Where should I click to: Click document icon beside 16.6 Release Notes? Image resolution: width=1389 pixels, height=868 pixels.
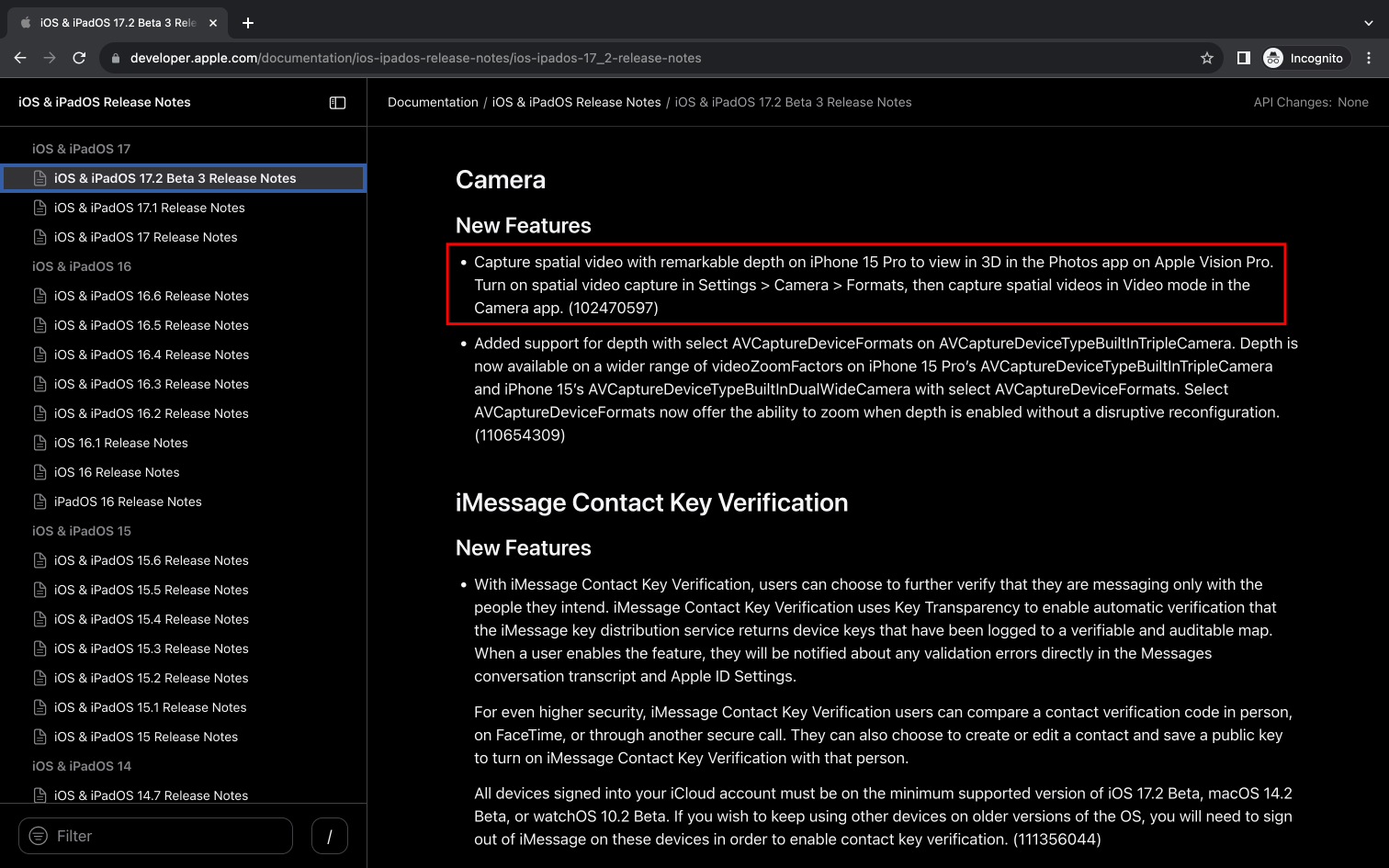(x=40, y=296)
